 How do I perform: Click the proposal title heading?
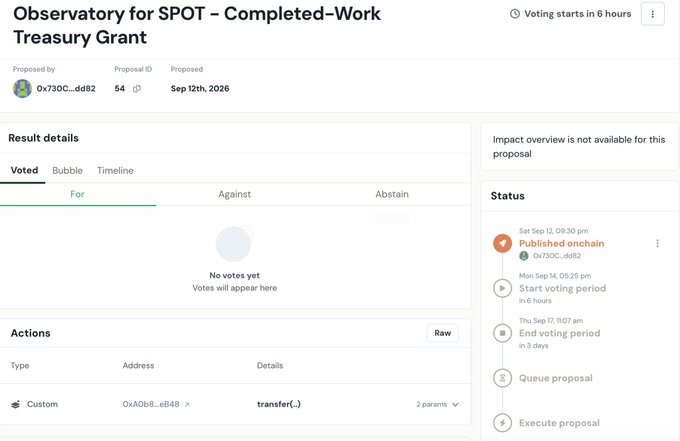point(197,25)
